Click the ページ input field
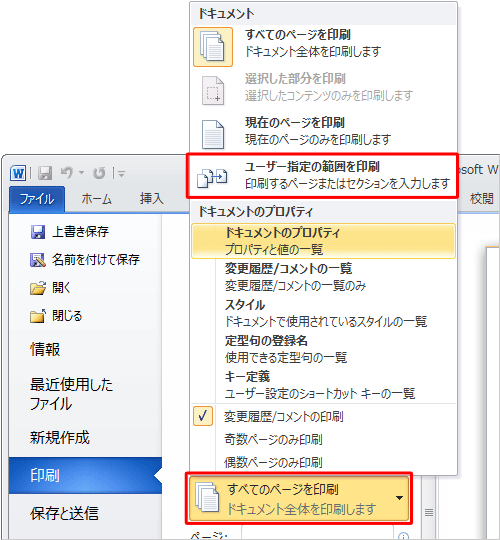Viewport: 500px width, 540px height. click(x=317, y=532)
